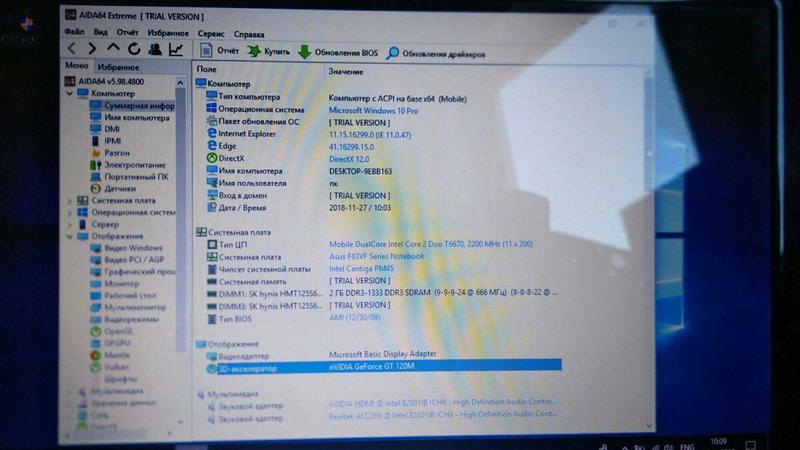
Task: Collapse the Отображение tree node
Action: click(69, 237)
